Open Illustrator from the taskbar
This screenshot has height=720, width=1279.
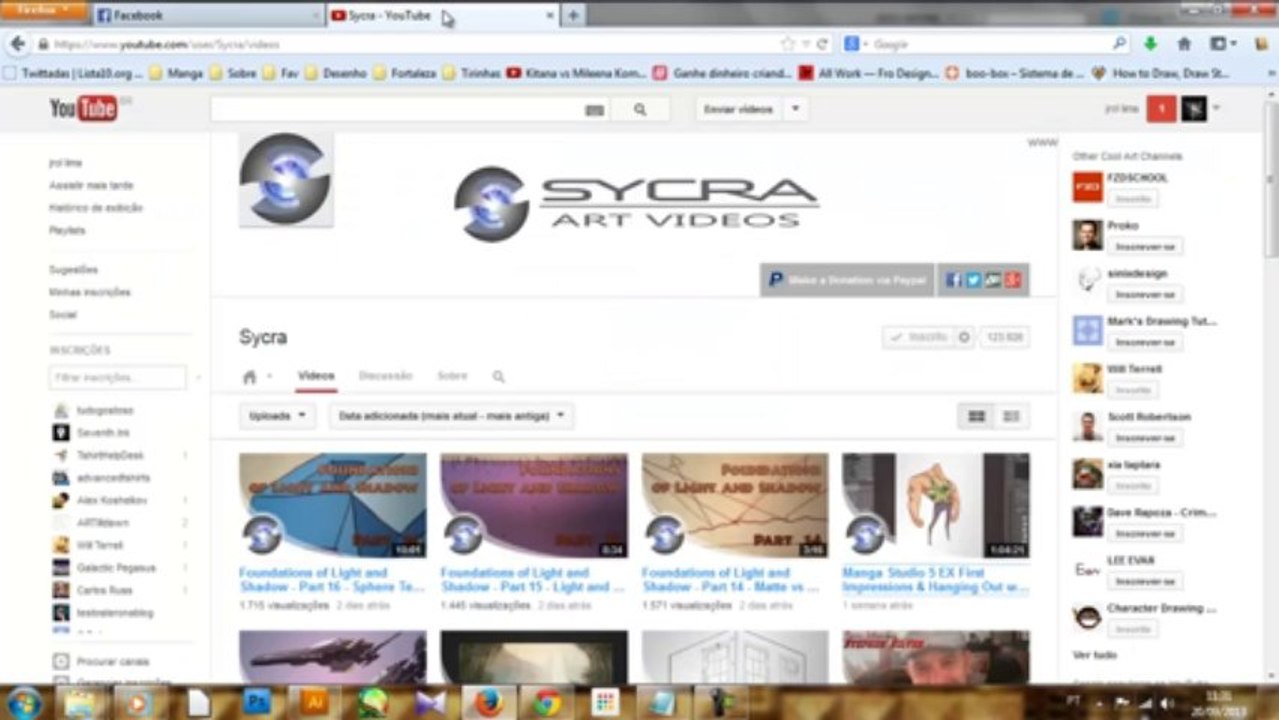pos(314,703)
